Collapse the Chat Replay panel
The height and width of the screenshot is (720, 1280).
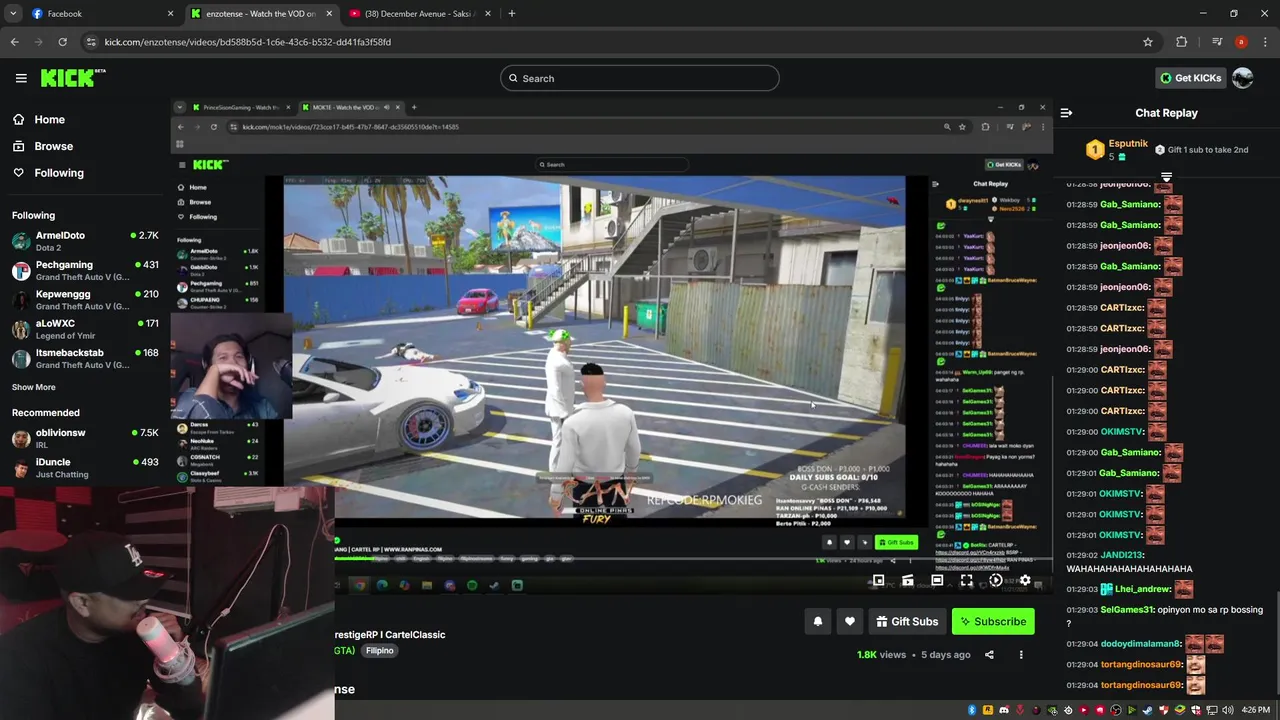coord(1066,113)
